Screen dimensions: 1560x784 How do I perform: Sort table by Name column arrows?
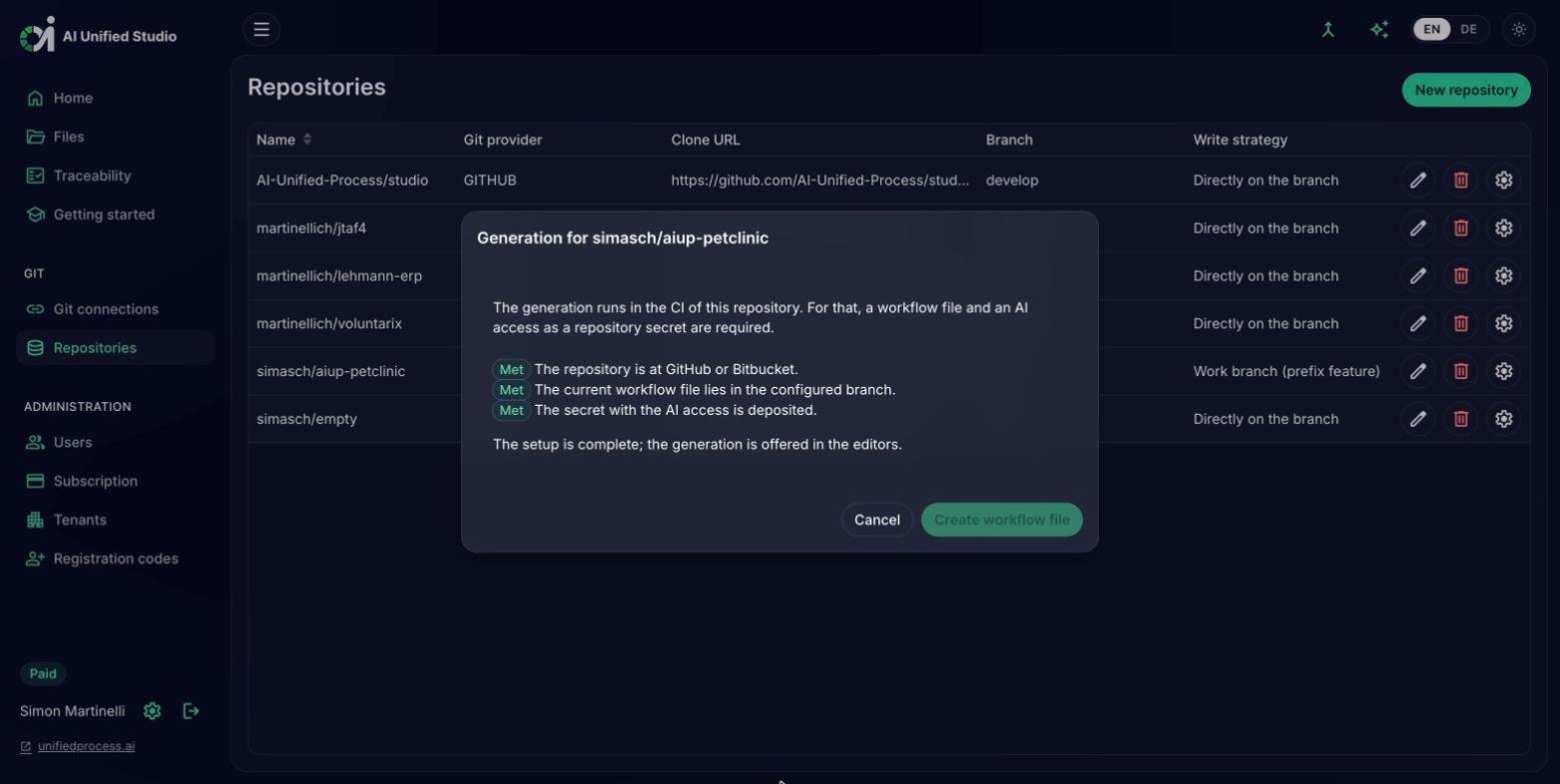(307, 140)
